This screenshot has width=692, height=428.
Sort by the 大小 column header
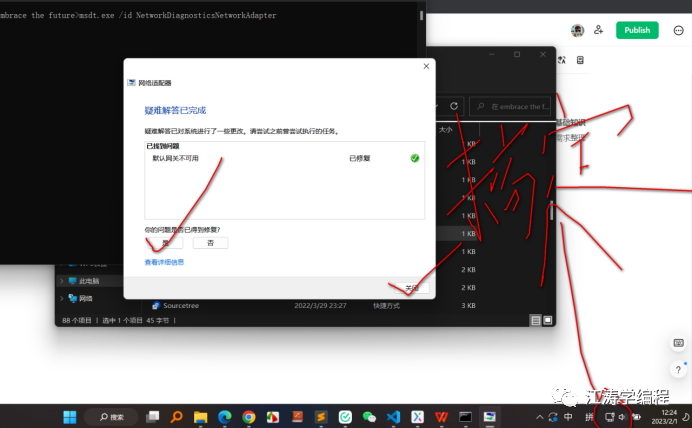pos(446,129)
